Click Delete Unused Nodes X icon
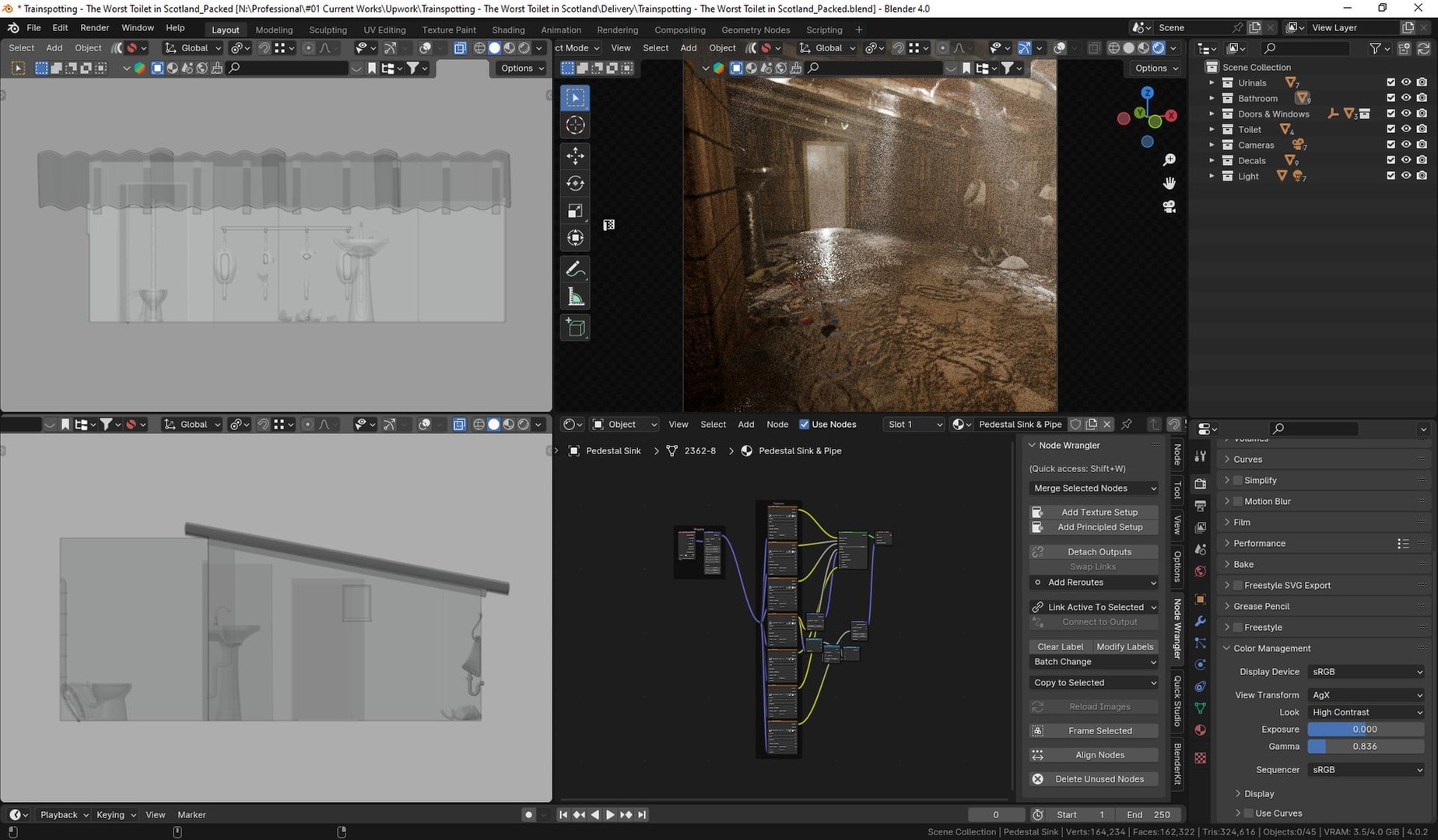1438x840 pixels. click(1037, 779)
